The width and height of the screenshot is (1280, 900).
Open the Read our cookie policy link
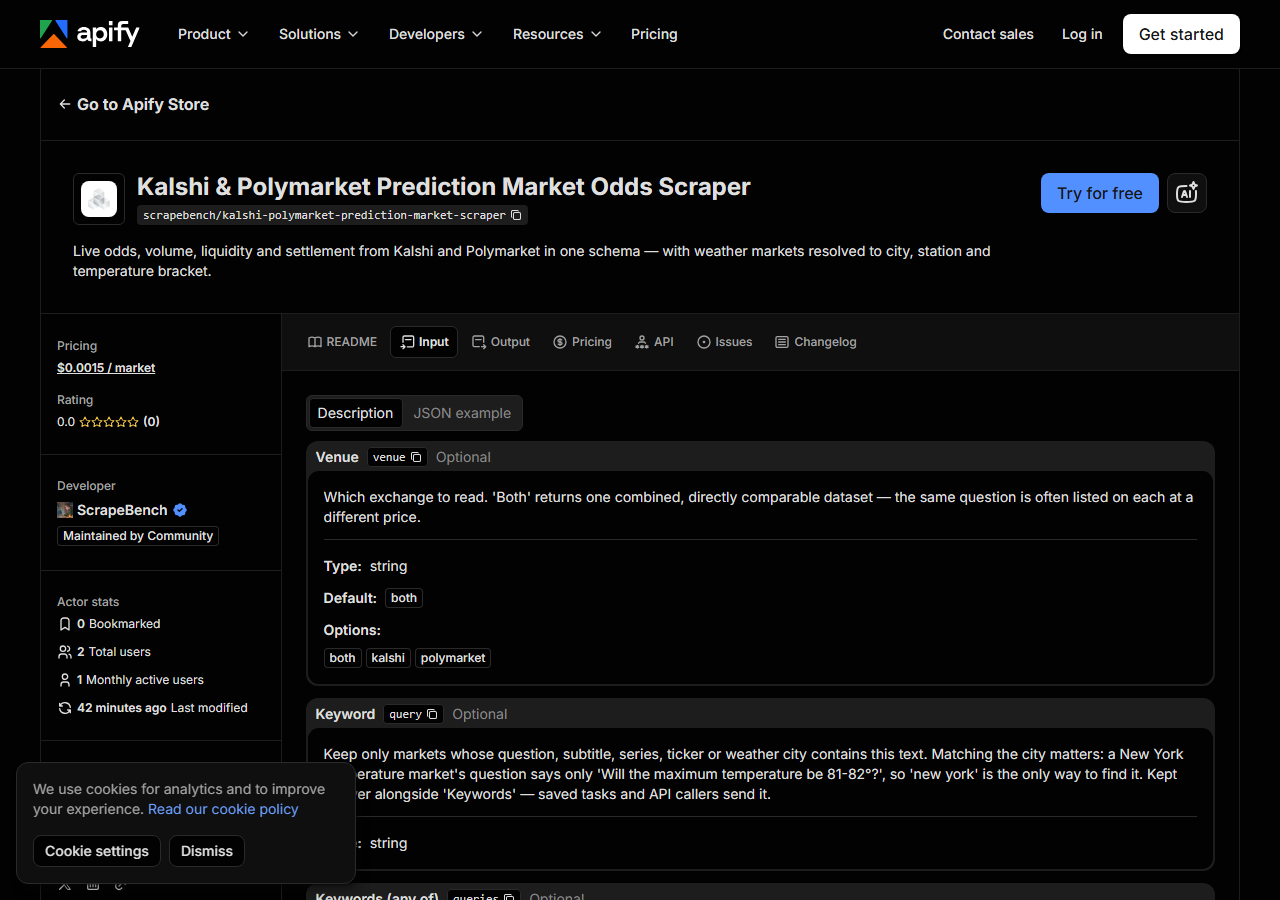(x=223, y=809)
